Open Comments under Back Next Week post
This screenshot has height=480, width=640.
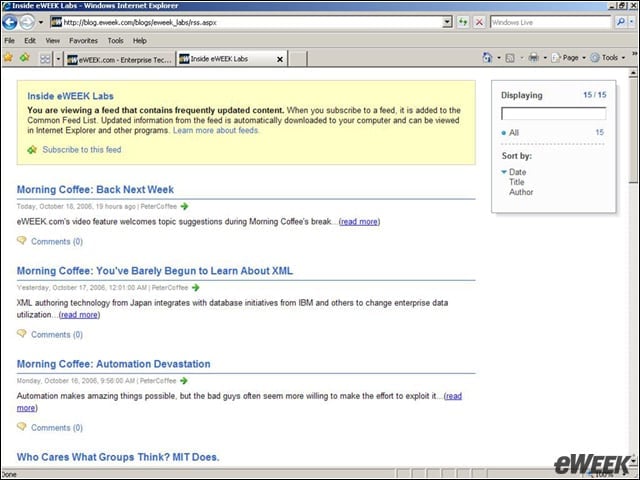coord(57,242)
